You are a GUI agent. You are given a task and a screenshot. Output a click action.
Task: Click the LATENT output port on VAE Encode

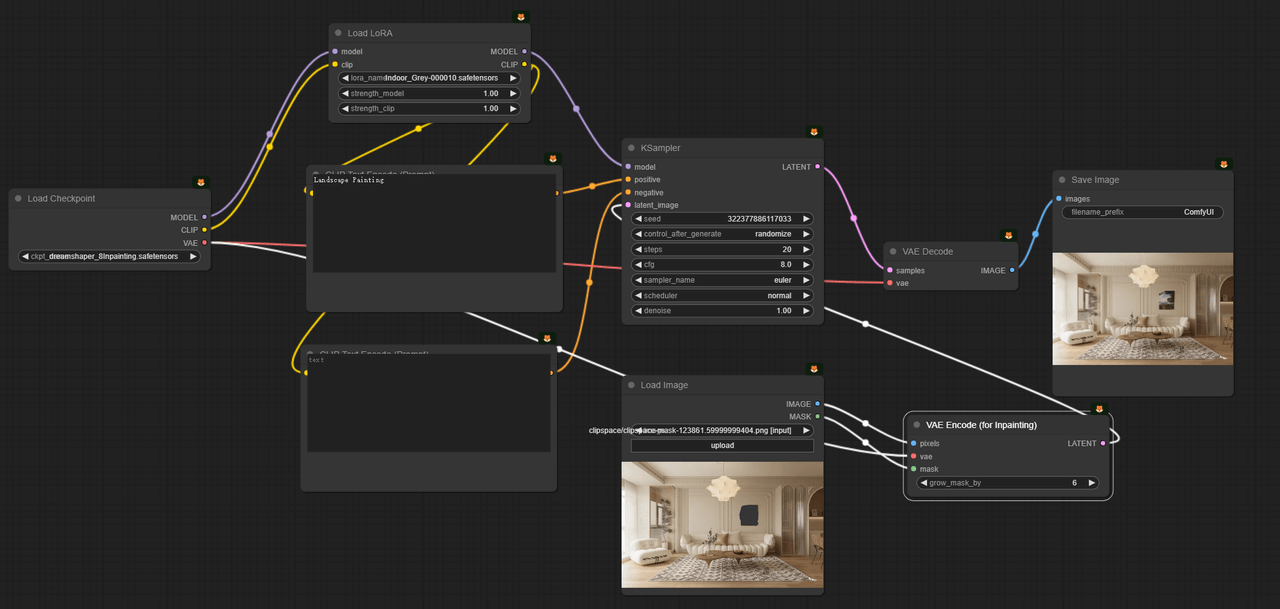(x=1103, y=443)
